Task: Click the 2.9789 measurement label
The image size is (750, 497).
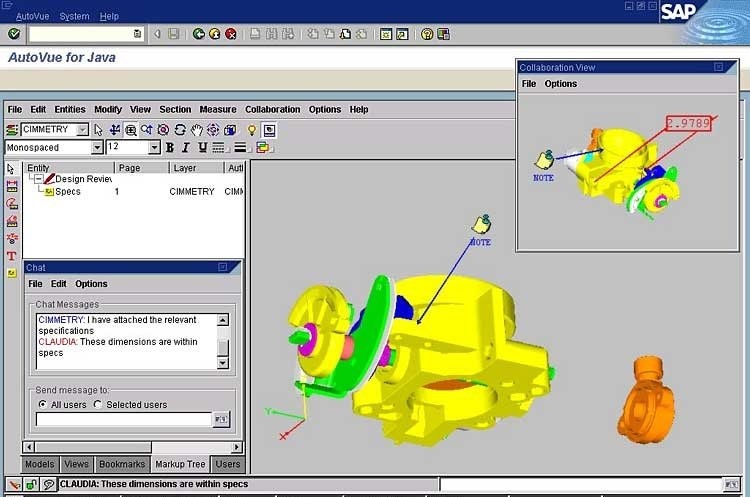Action: pyautogui.click(x=688, y=123)
